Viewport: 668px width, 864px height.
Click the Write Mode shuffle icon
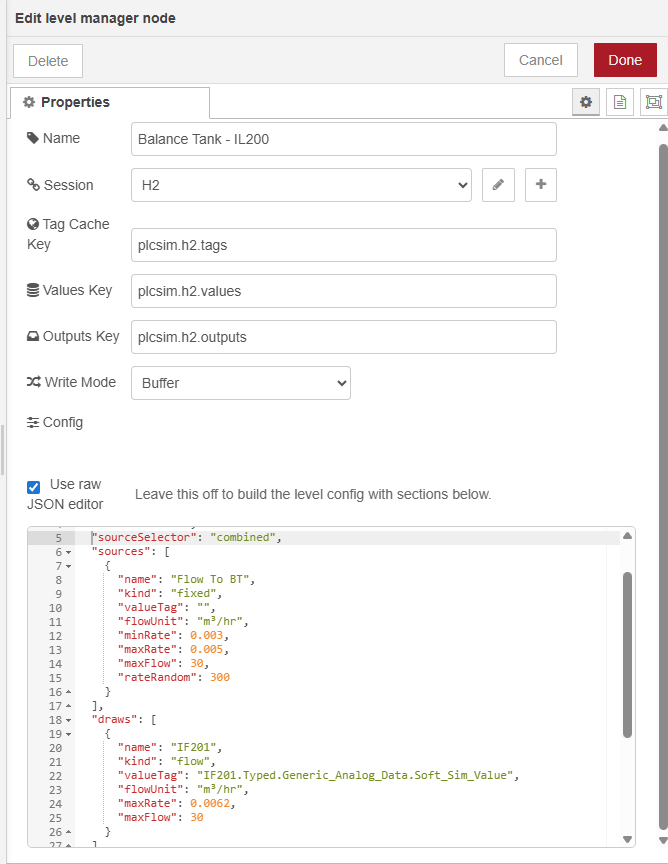[34, 382]
